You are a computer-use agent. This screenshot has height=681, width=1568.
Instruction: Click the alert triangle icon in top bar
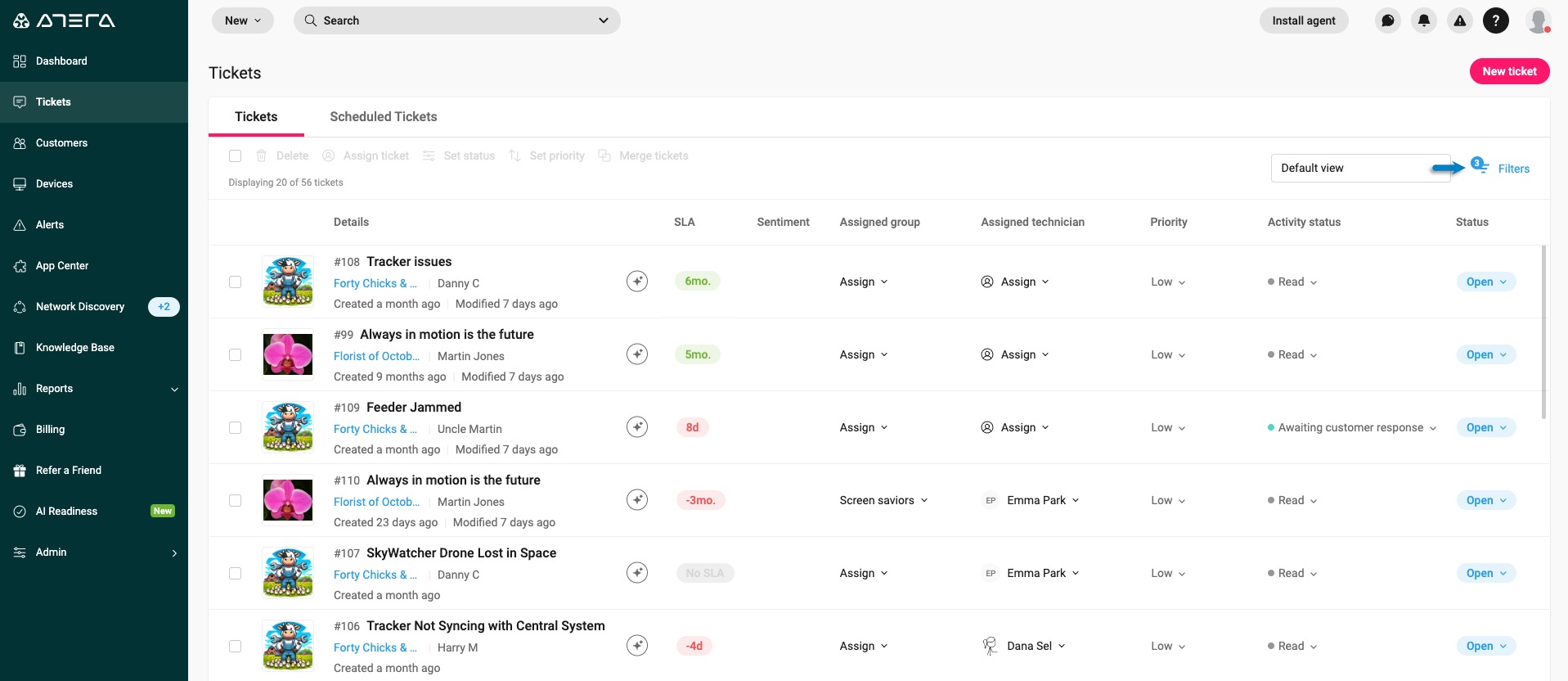(x=1459, y=20)
